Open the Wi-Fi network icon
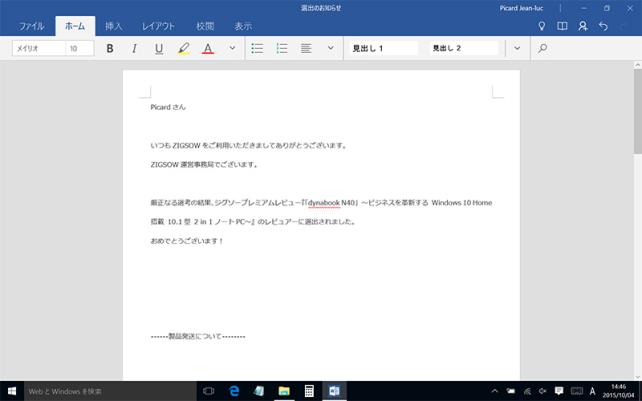The image size is (642, 401). [527, 391]
